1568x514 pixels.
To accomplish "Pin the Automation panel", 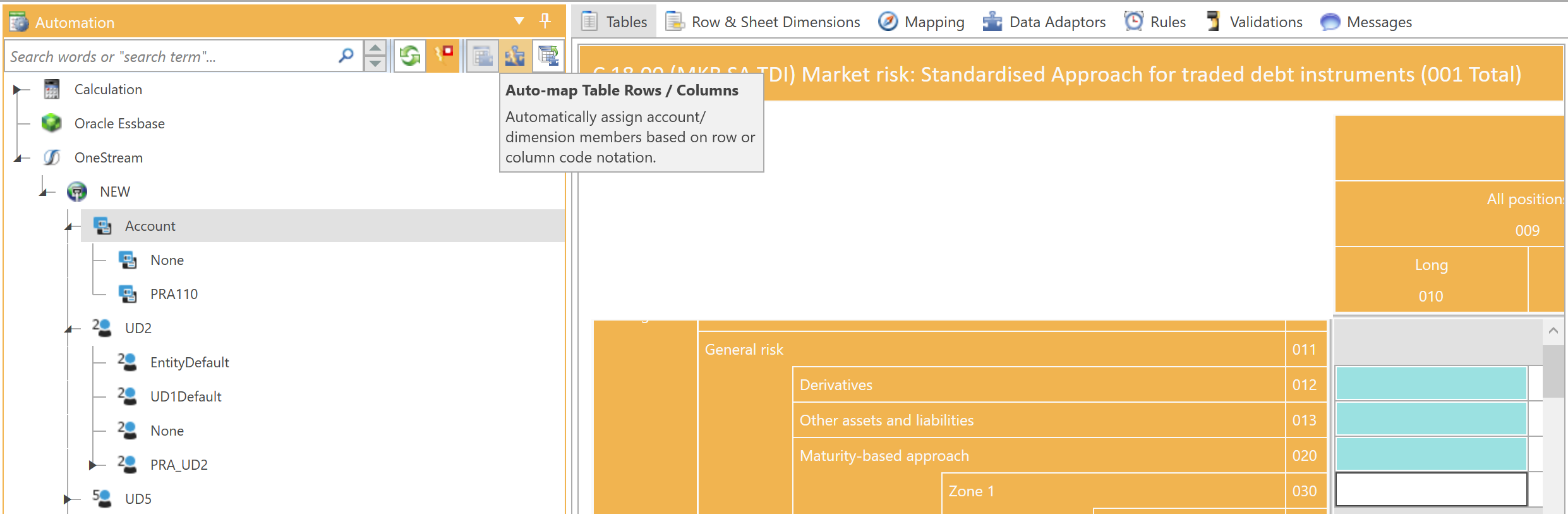I will click(545, 21).
